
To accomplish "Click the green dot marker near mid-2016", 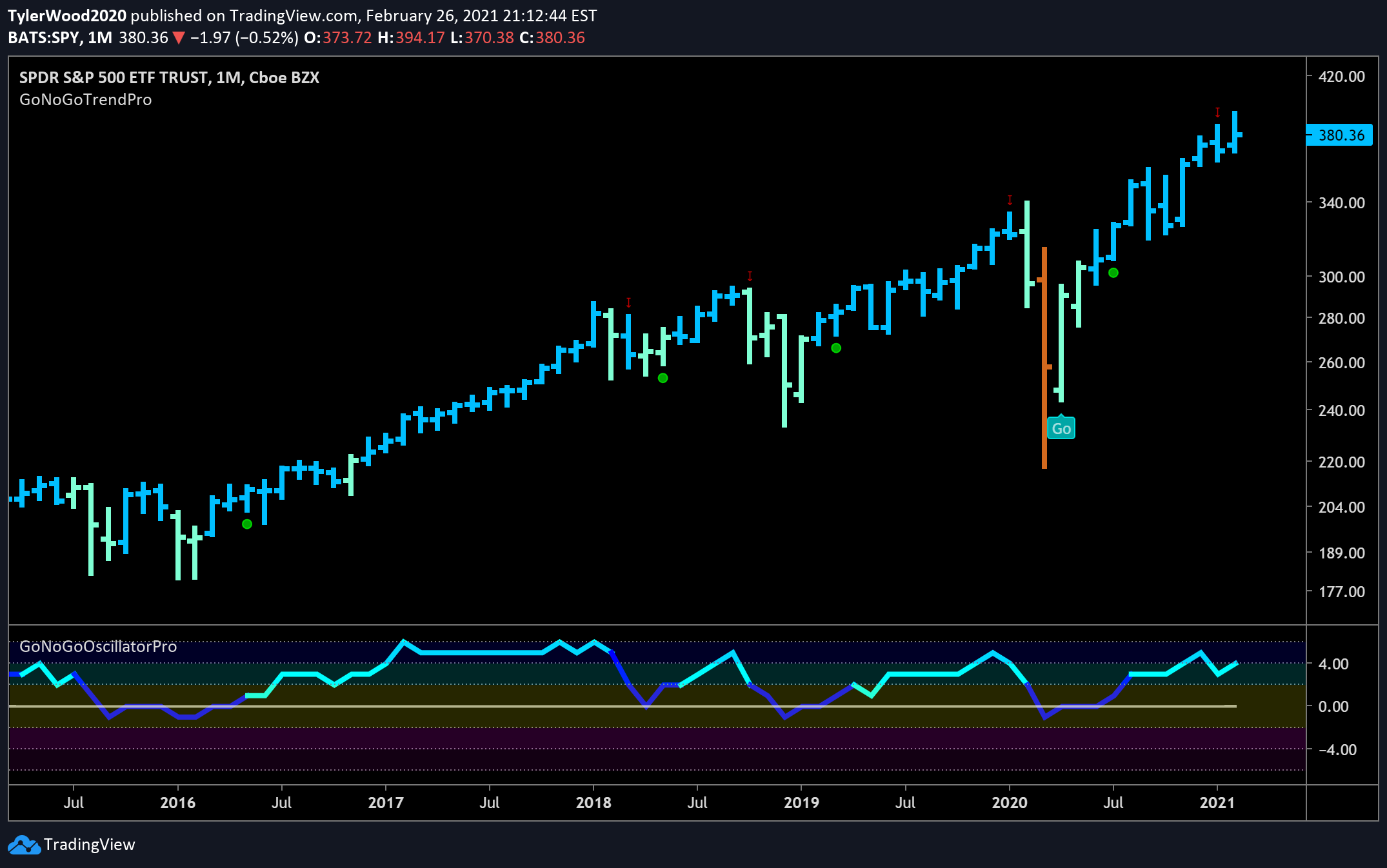I will pos(247,524).
